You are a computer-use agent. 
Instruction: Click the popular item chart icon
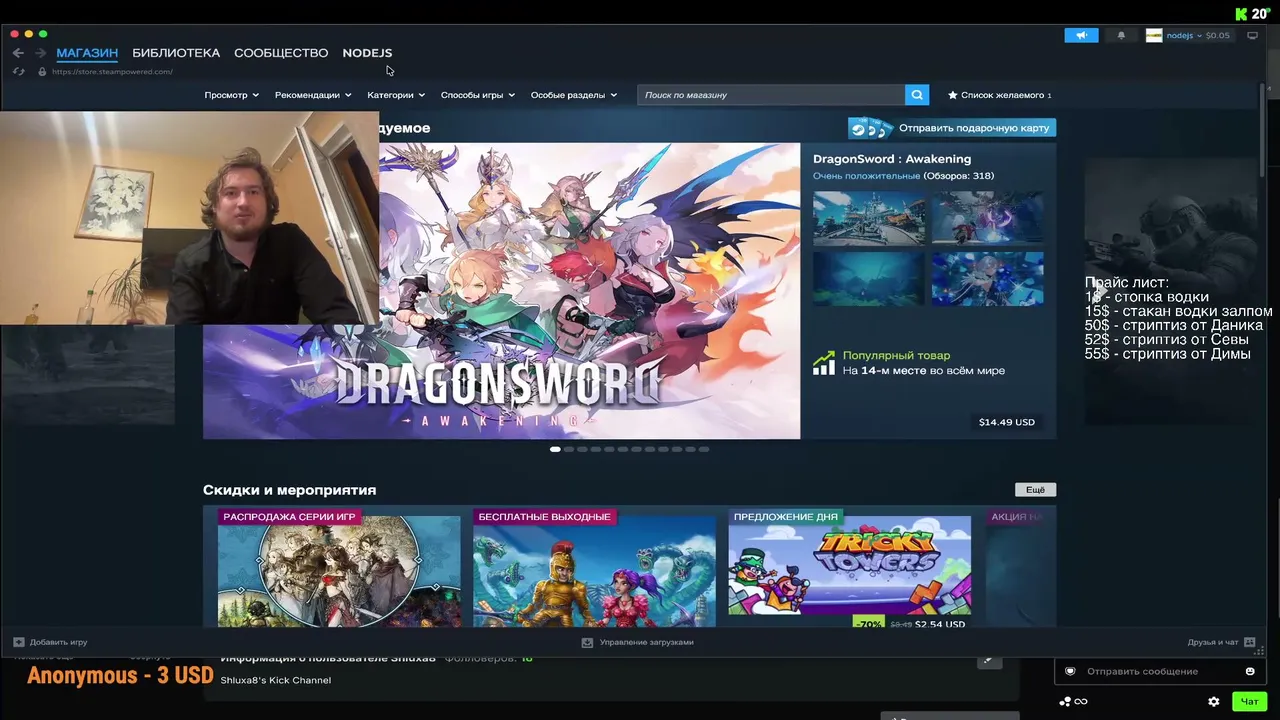click(824, 362)
